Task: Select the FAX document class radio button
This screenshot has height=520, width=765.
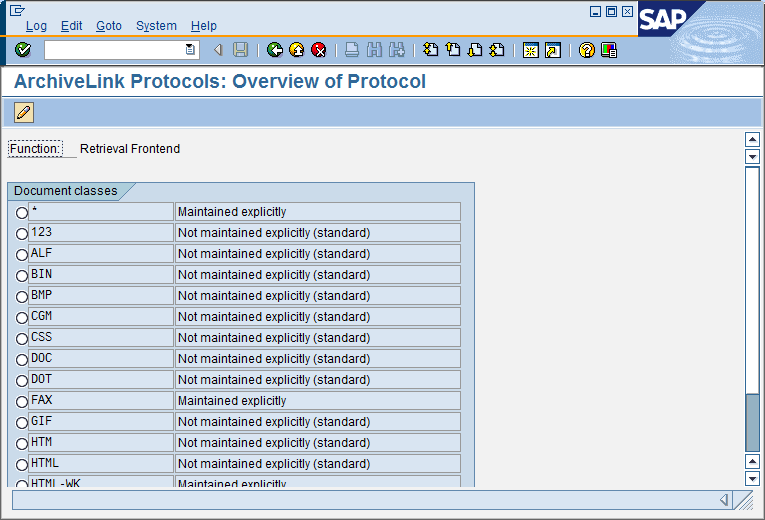Action: [x=22, y=402]
